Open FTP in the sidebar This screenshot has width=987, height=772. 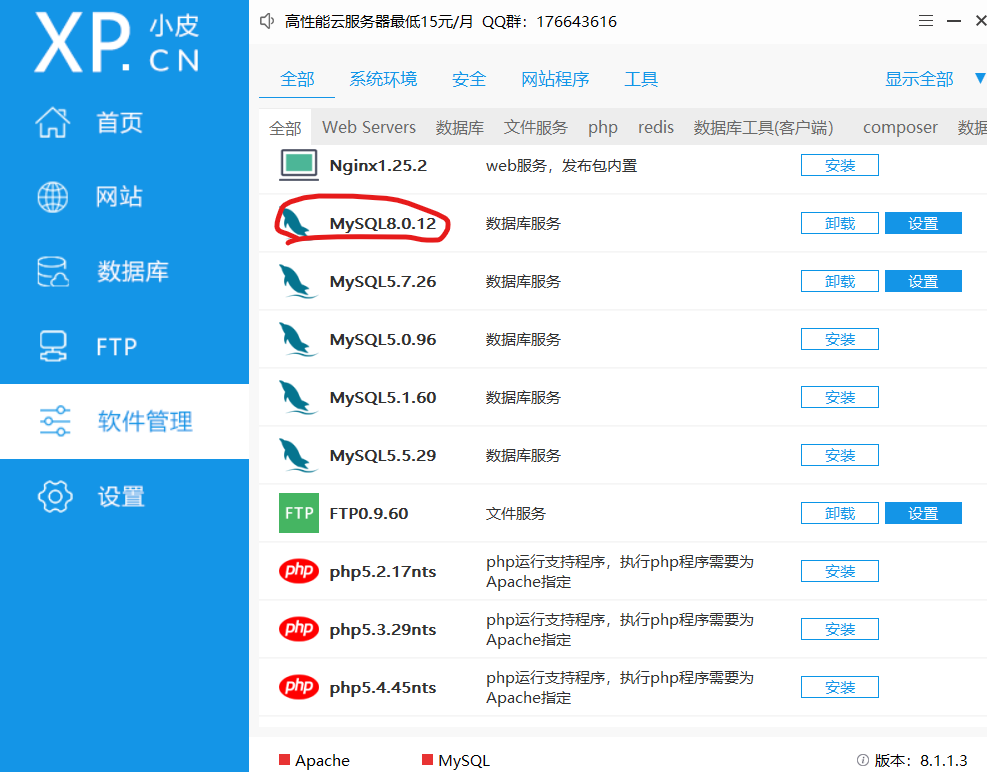(125, 346)
